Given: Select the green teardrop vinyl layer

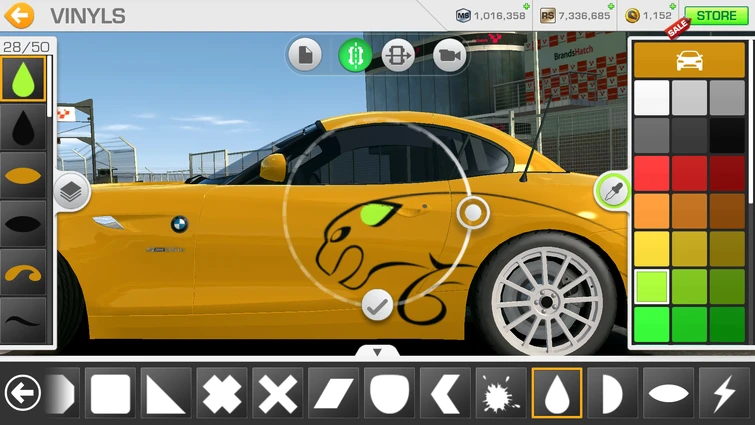Looking at the screenshot, I should point(23,78).
